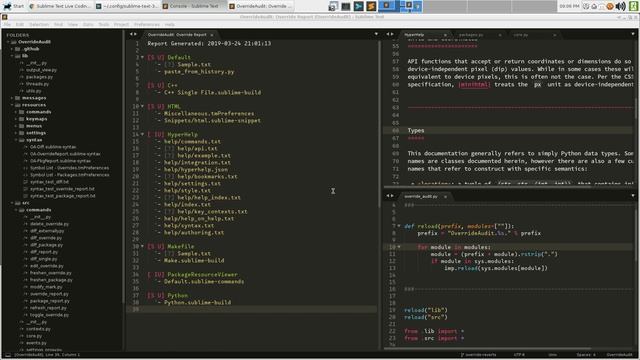Close the HyperHelp tab

coord(445,35)
